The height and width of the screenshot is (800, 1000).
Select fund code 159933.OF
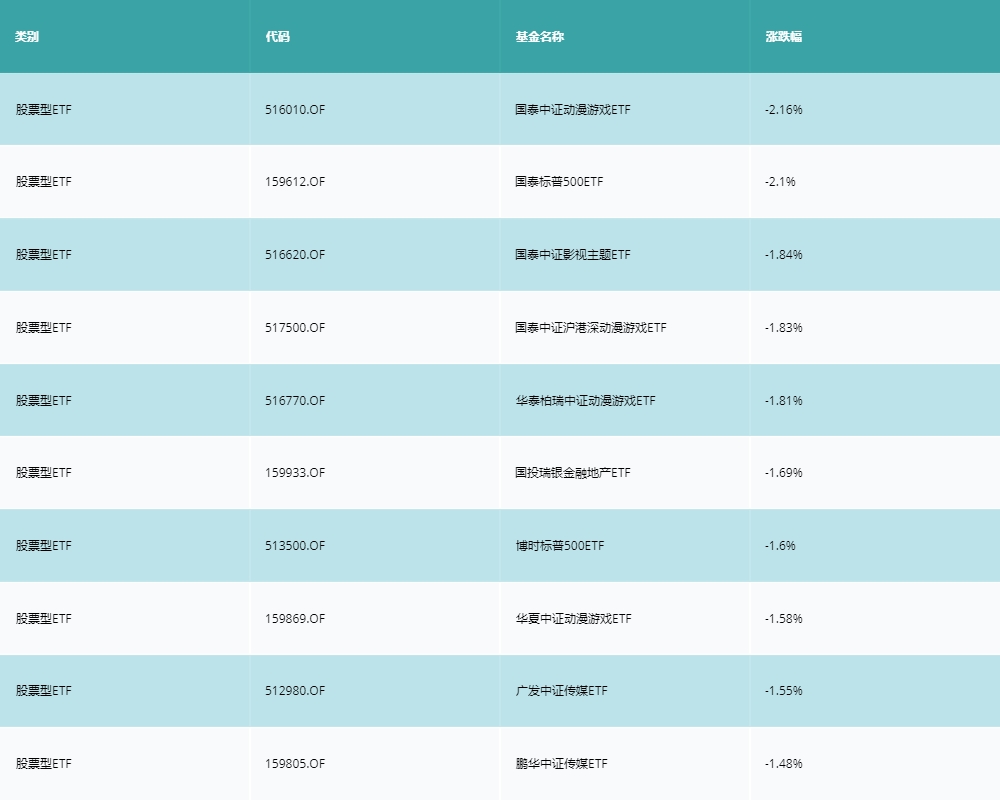295,473
